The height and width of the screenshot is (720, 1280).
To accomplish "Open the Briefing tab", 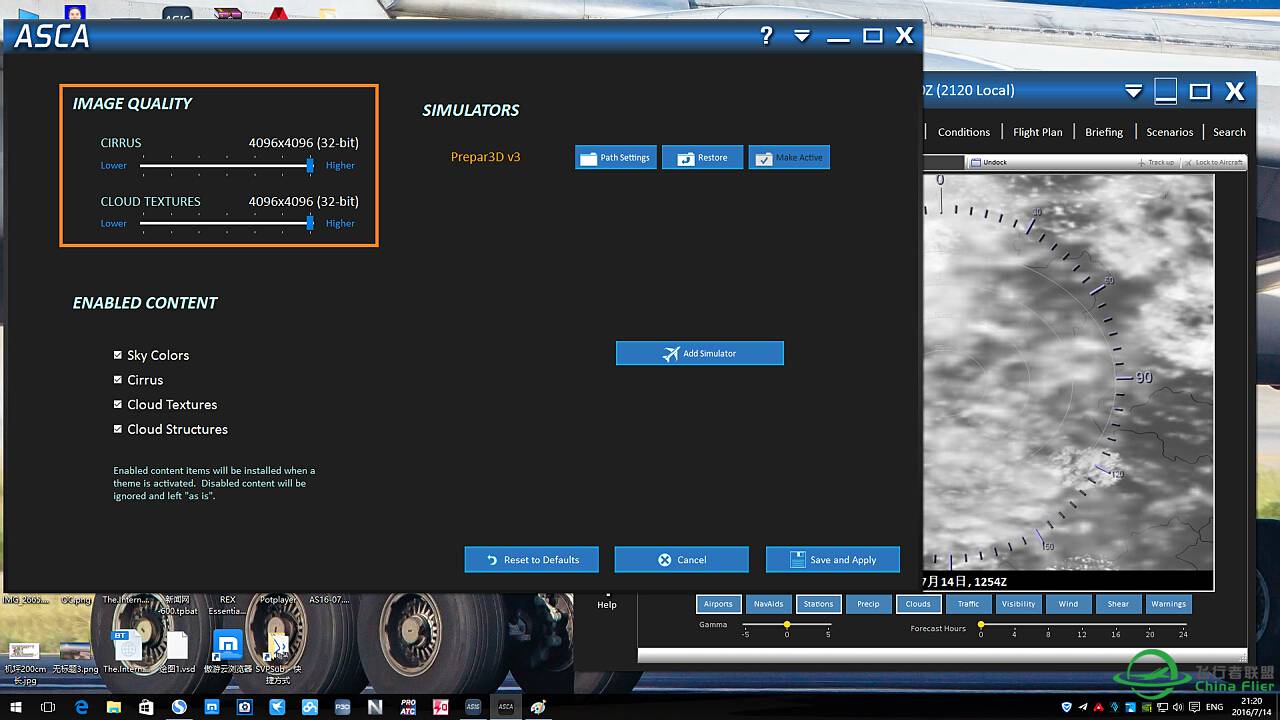I will point(1104,132).
